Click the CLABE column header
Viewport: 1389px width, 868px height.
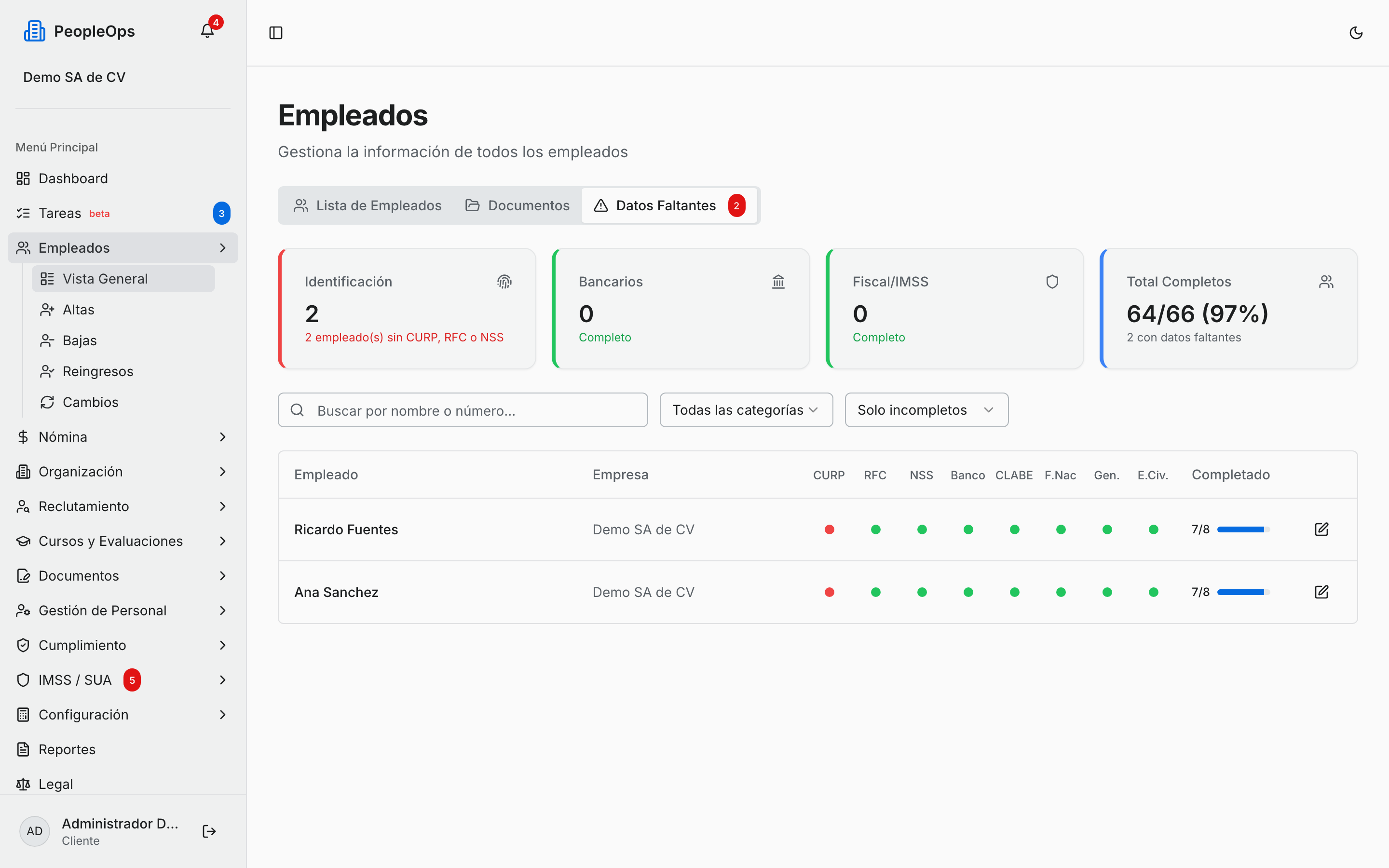click(x=1014, y=475)
